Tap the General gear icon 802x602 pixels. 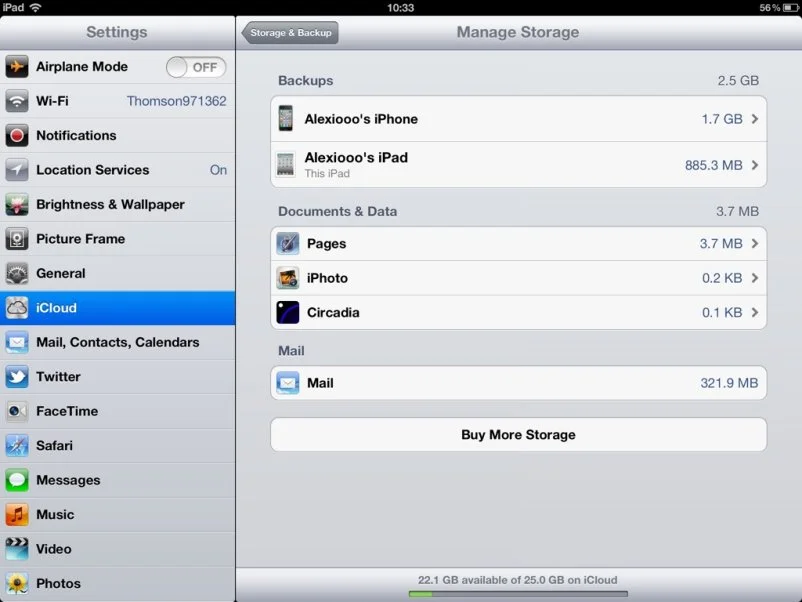17,273
